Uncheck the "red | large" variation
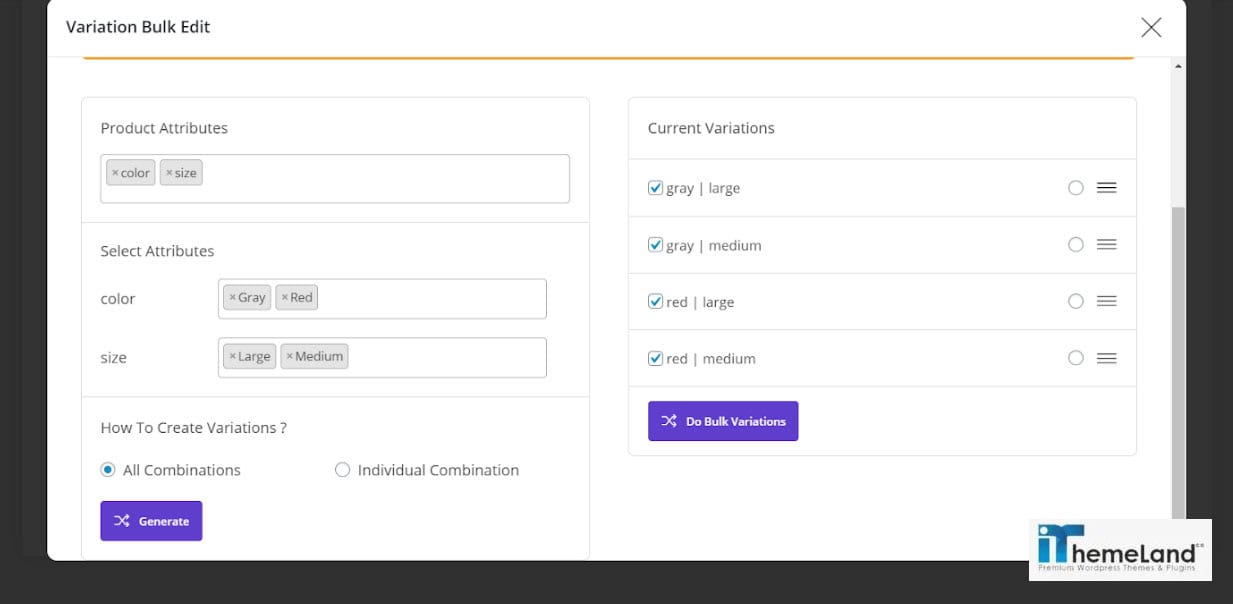The image size is (1233, 604). coord(655,301)
